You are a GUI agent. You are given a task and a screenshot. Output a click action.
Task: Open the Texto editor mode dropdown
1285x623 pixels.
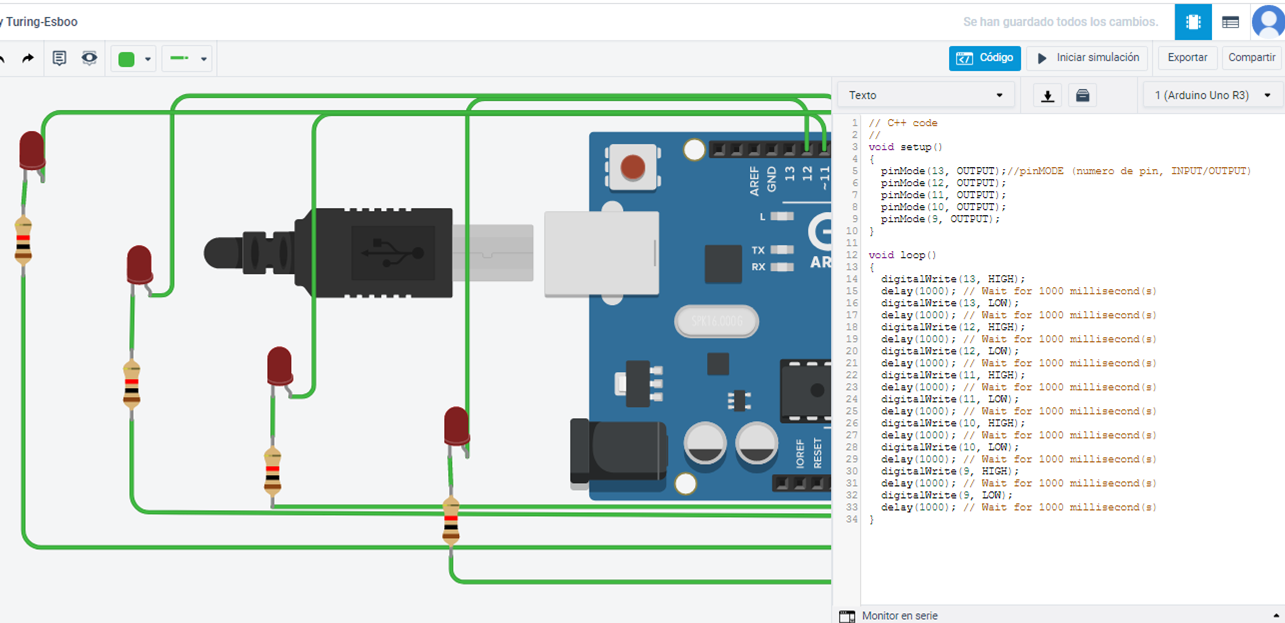tap(926, 95)
